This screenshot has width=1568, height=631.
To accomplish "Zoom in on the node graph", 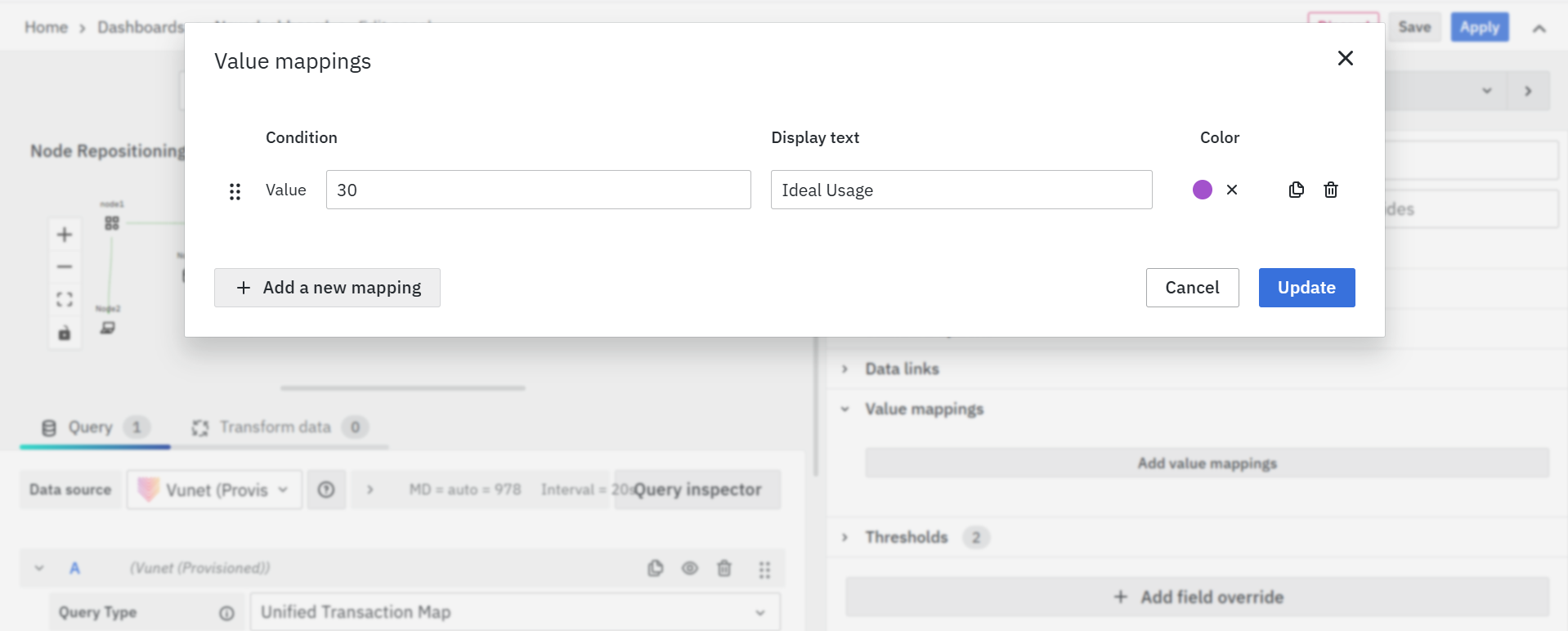I will 65,235.
